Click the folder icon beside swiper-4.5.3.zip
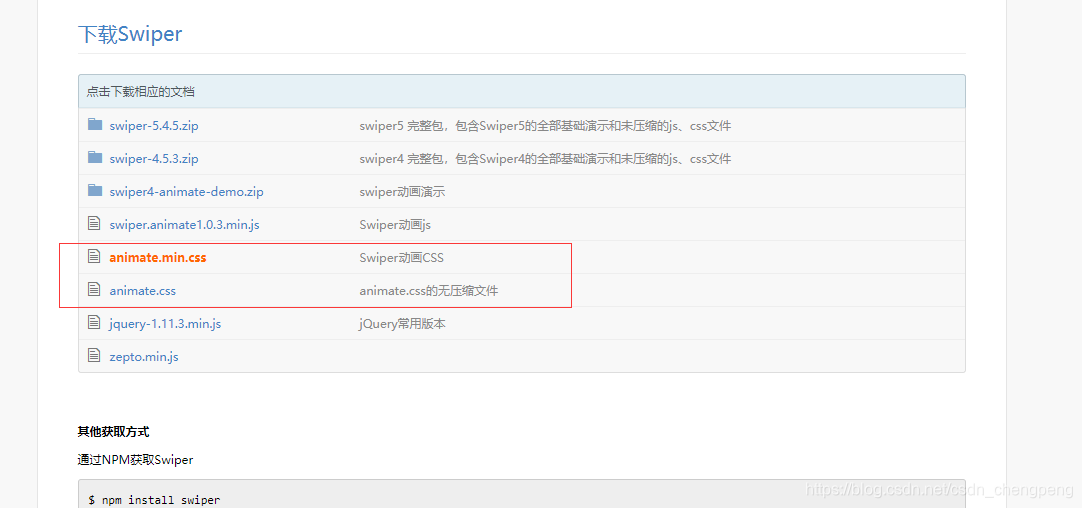 click(x=95, y=158)
